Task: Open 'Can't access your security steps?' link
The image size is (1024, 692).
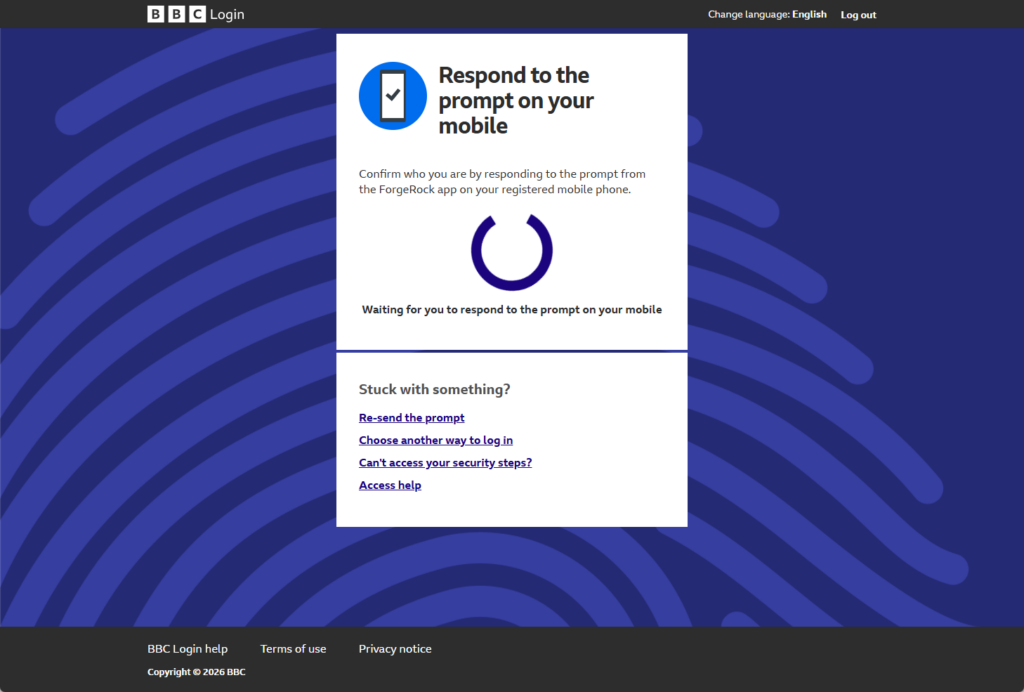Action: click(445, 463)
